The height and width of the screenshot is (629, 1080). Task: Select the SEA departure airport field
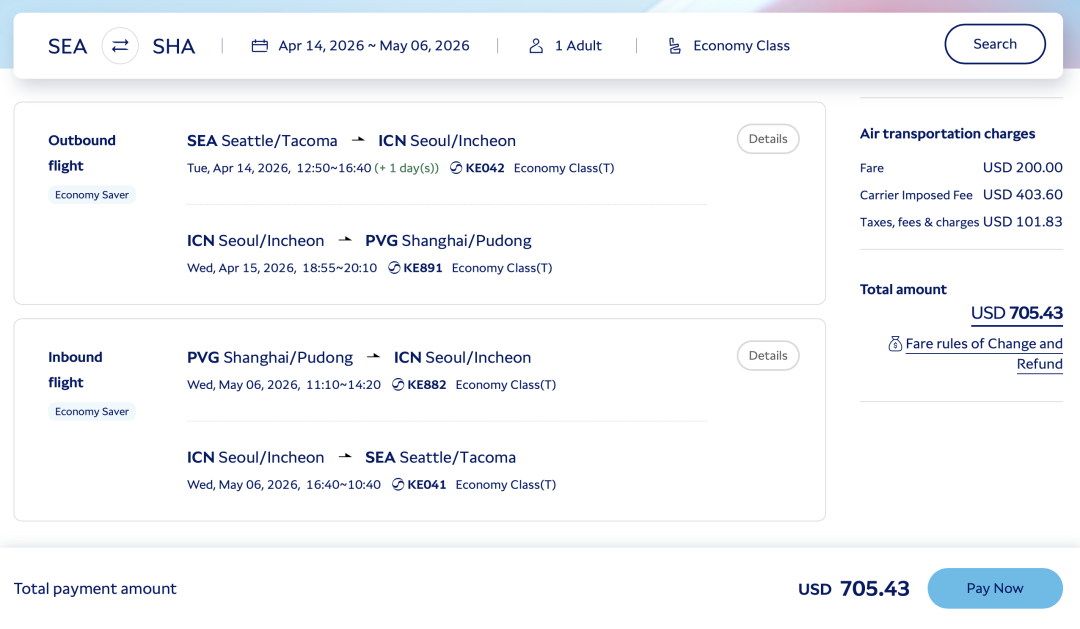pyautogui.click(x=68, y=46)
